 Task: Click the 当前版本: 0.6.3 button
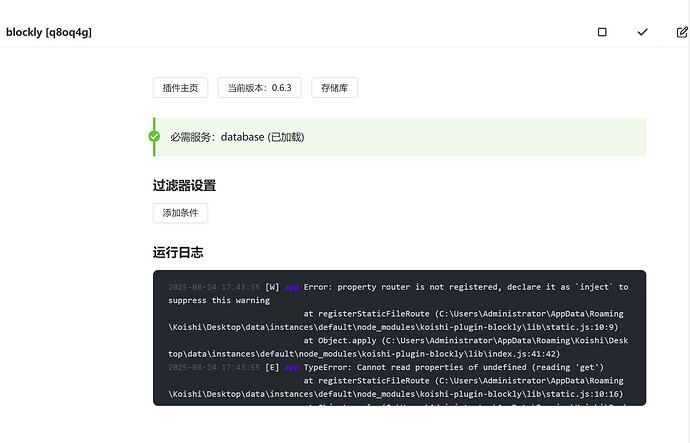pyautogui.click(x=259, y=88)
